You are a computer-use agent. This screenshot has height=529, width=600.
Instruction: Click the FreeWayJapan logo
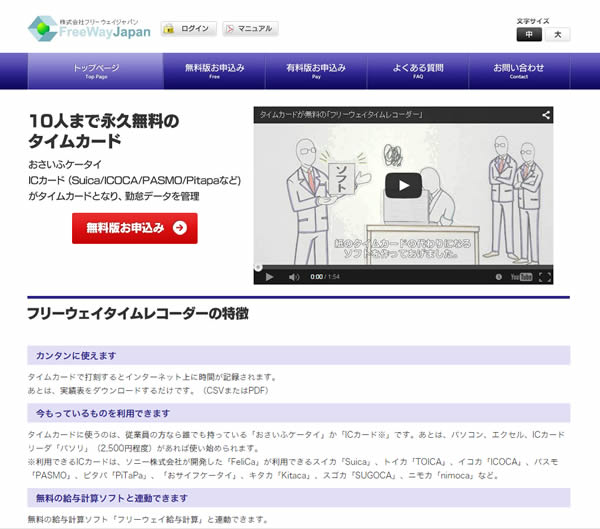tap(89, 28)
